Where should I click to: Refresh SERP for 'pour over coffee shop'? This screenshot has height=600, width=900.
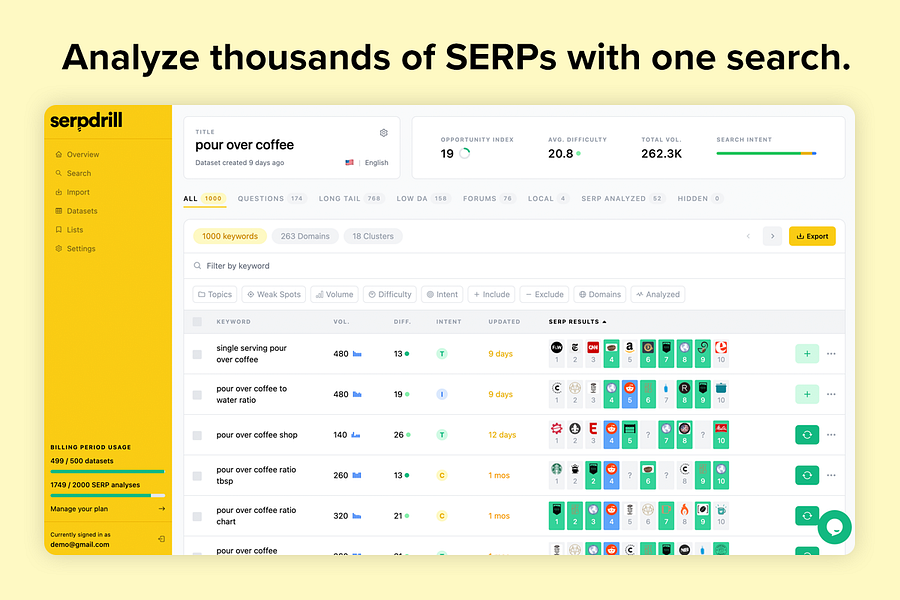(807, 435)
